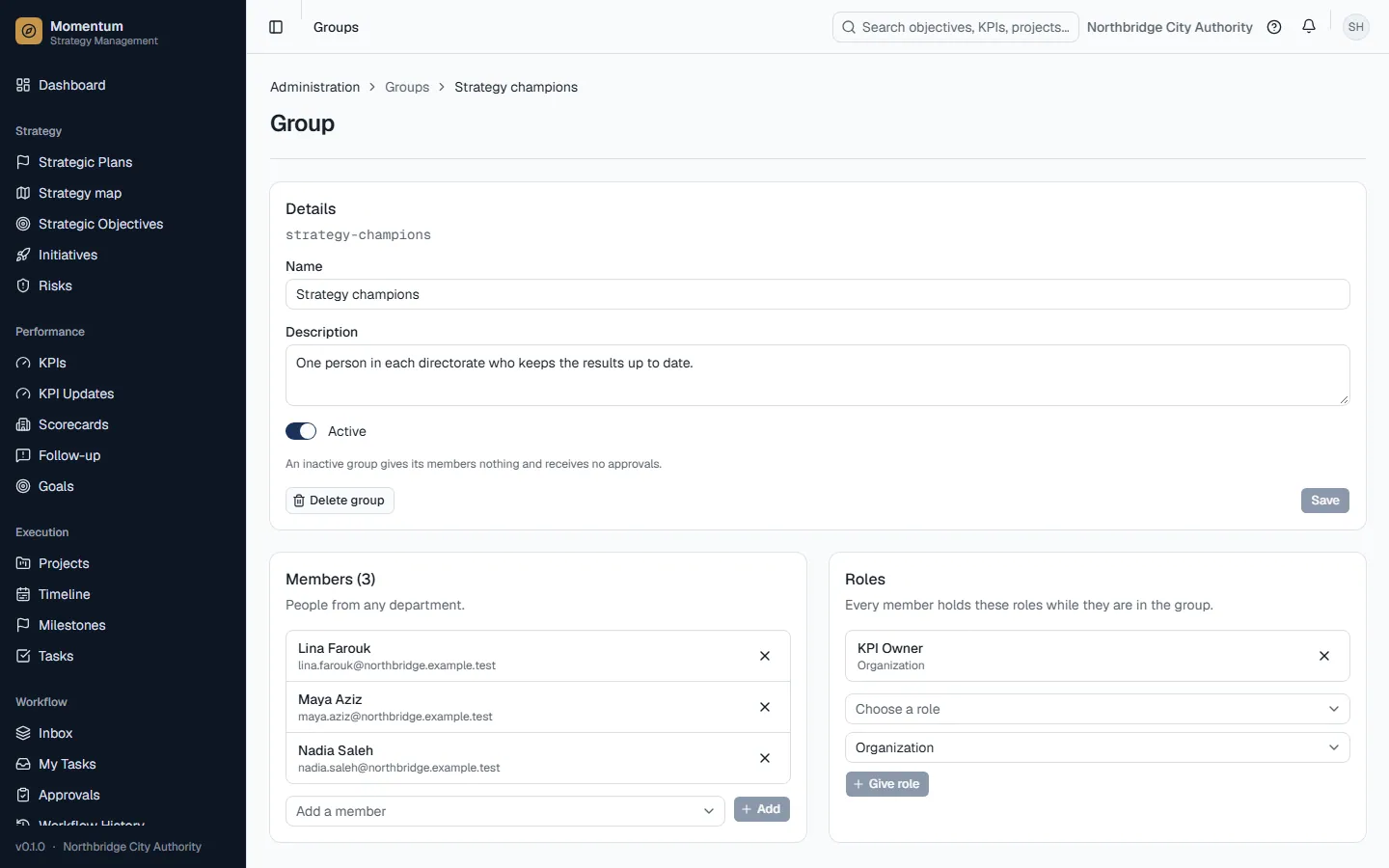
Task: Toggle the Active group switch
Action: coord(301,431)
